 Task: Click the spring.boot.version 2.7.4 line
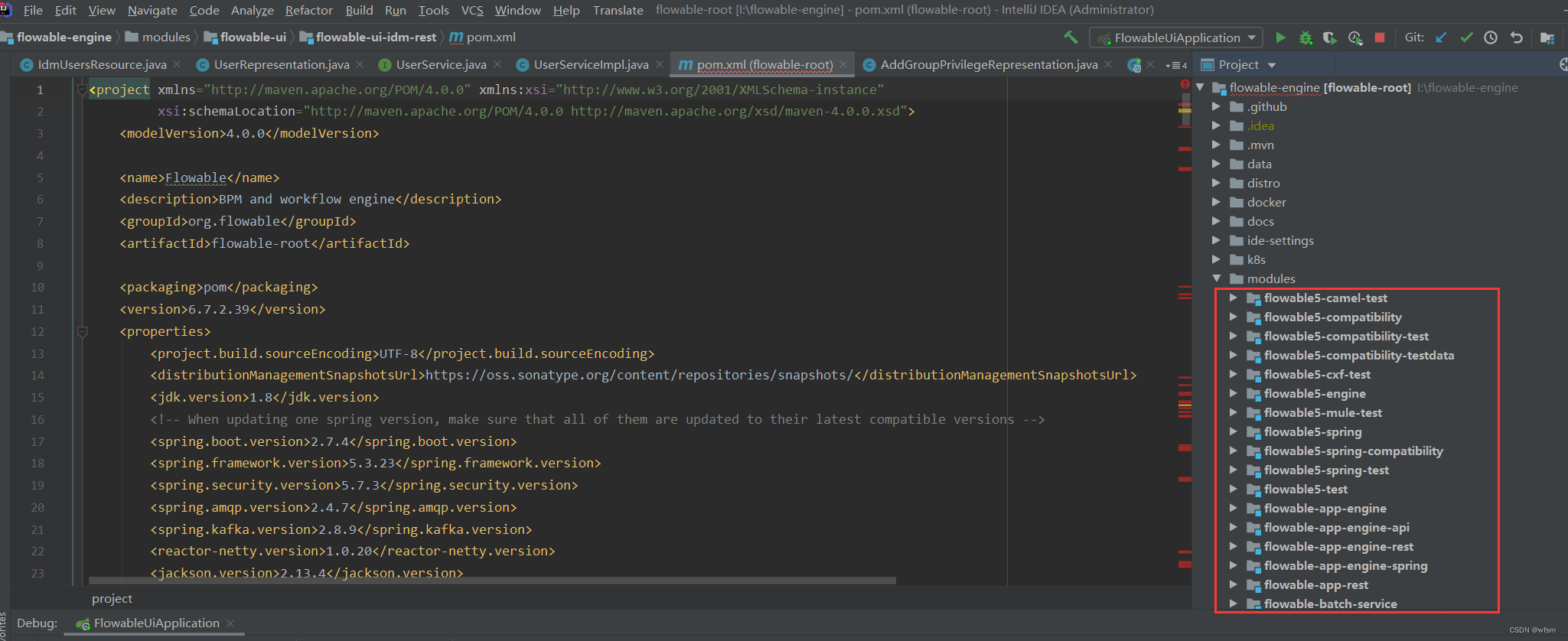tap(334, 442)
